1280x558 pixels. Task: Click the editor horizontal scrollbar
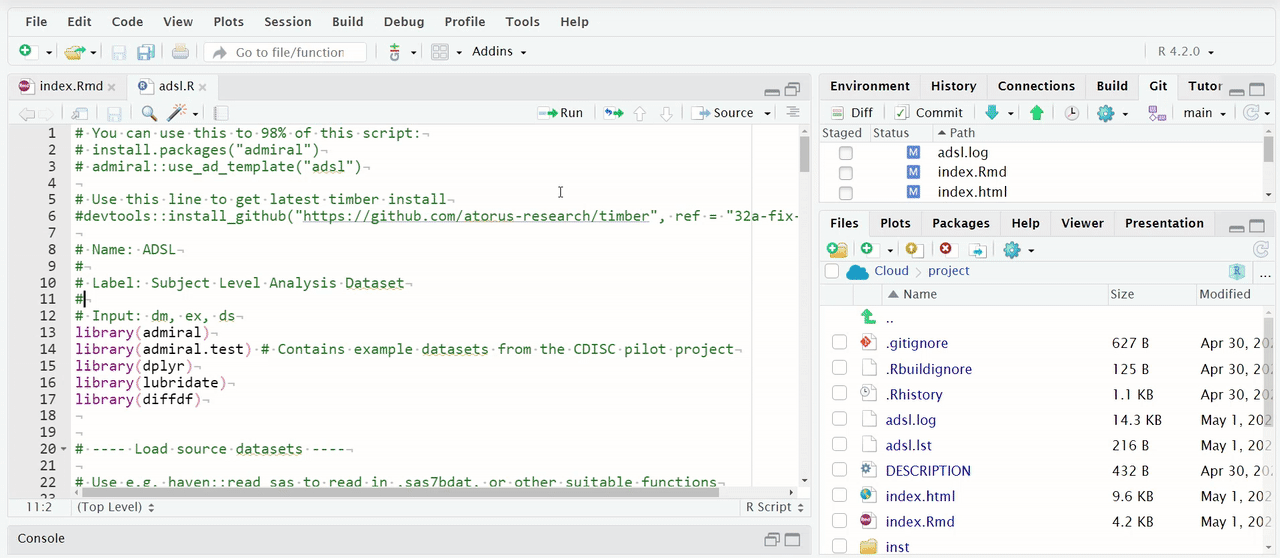point(400,492)
